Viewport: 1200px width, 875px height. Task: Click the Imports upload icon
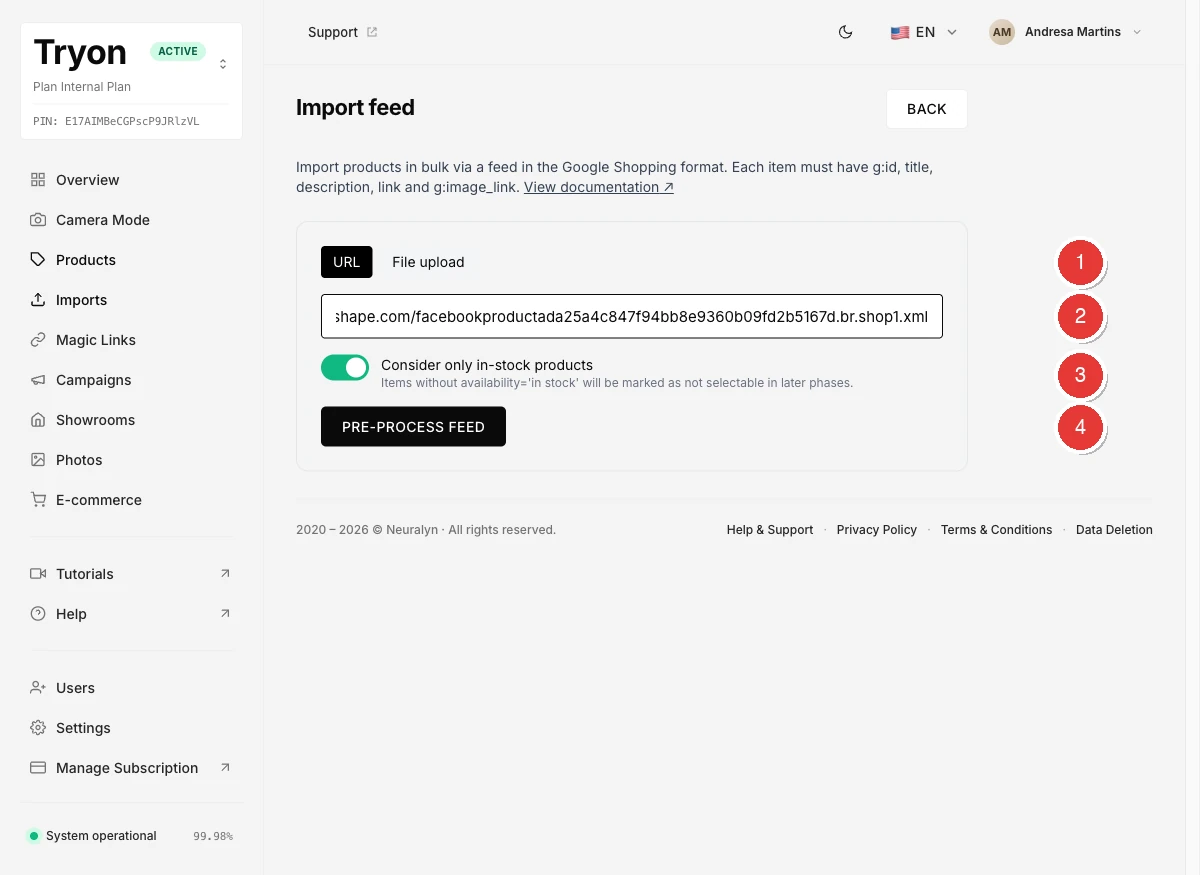[x=38, y=300]
